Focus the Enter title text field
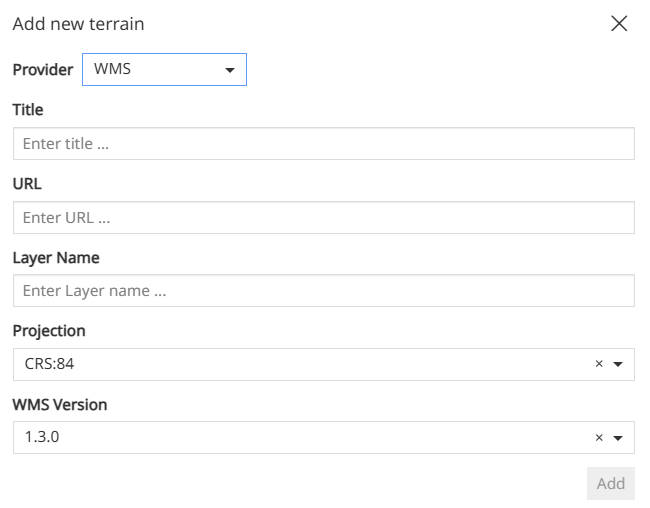The height and width of the screenshot is (508, 650). [x=323, y=144]
